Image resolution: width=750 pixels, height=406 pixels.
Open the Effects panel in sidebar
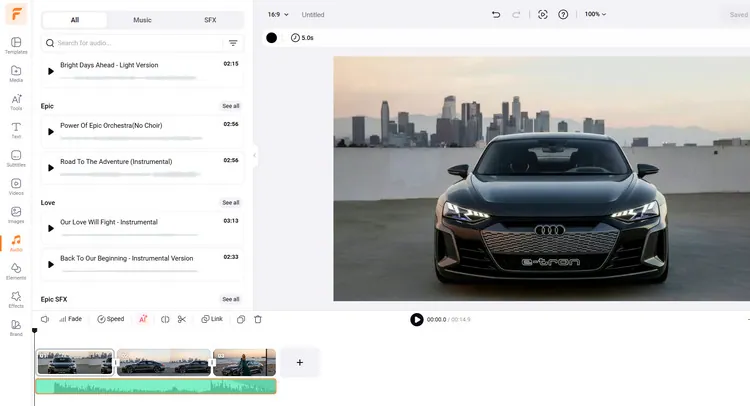(x=16, y=299)
